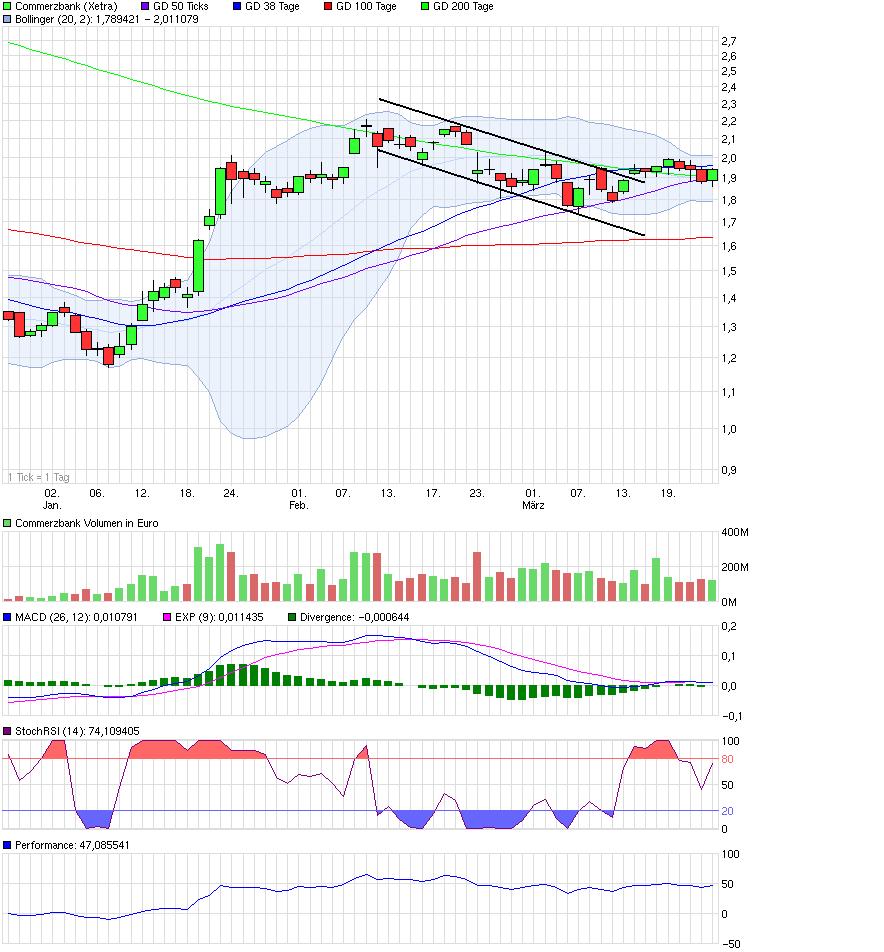Click the StochRSI 80 overbought level label

pos(727,760)
